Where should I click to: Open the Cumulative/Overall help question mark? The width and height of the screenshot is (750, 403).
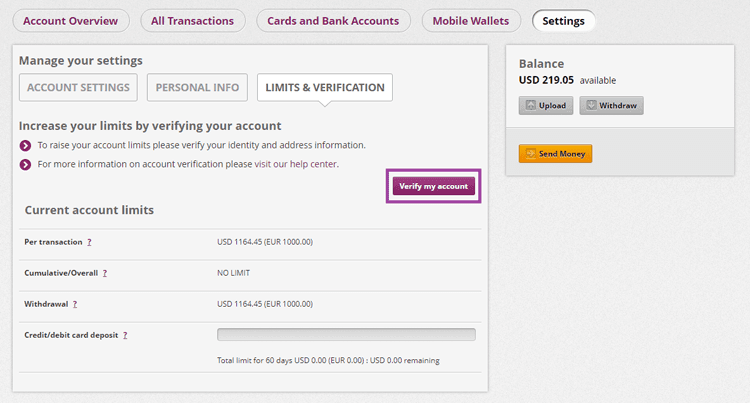(x=105, y=273)
